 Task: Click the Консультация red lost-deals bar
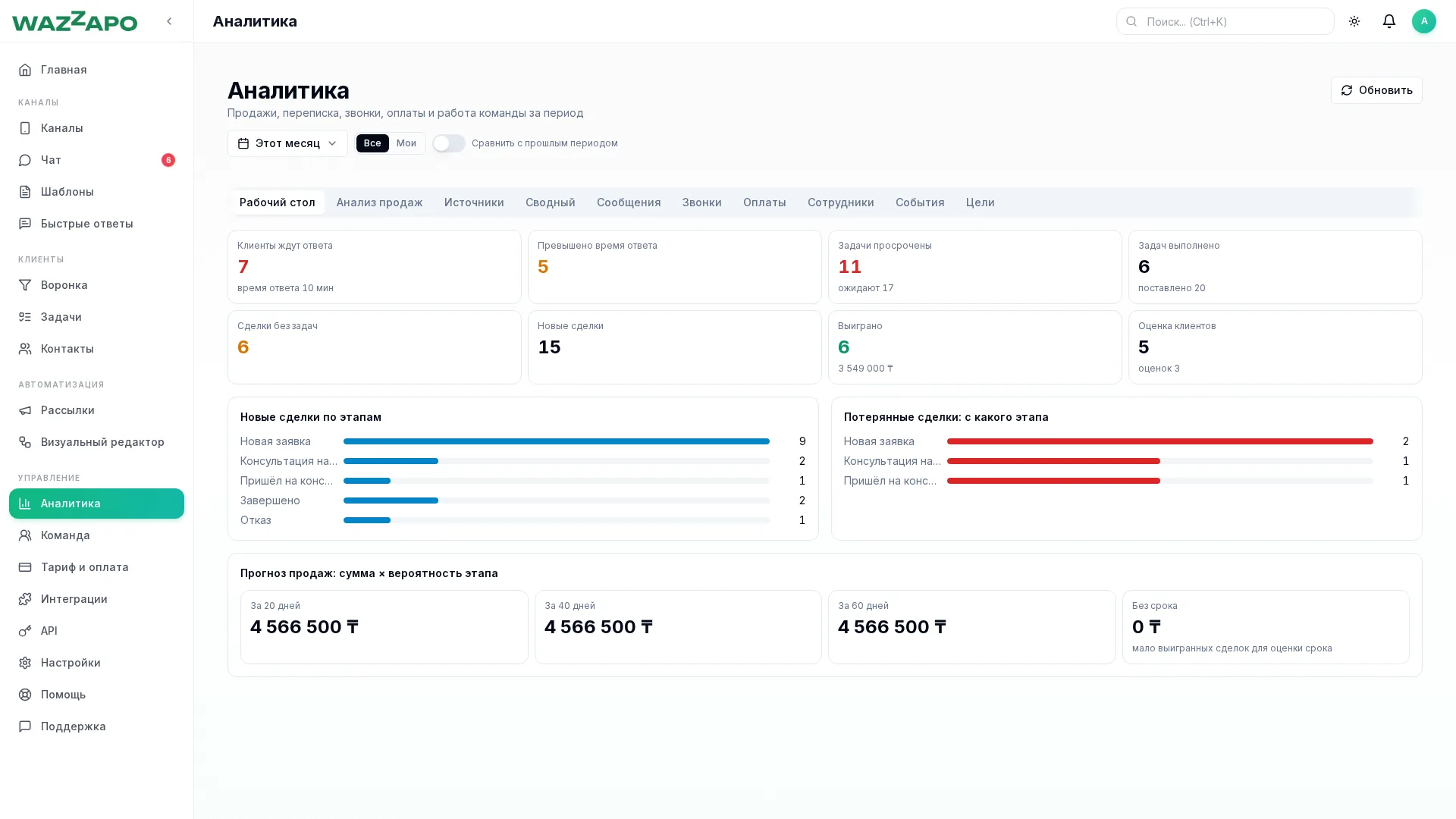[1053, 461]
